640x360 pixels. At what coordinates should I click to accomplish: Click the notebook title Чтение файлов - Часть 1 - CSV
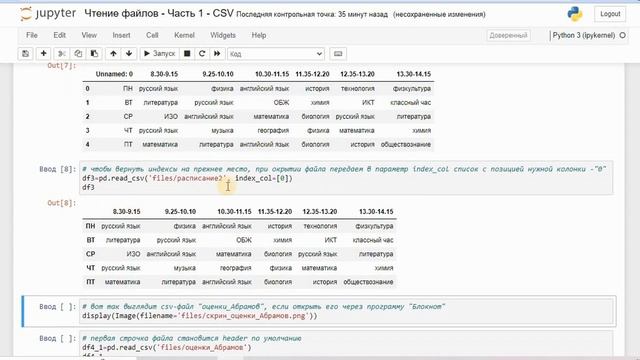point(159,14)
